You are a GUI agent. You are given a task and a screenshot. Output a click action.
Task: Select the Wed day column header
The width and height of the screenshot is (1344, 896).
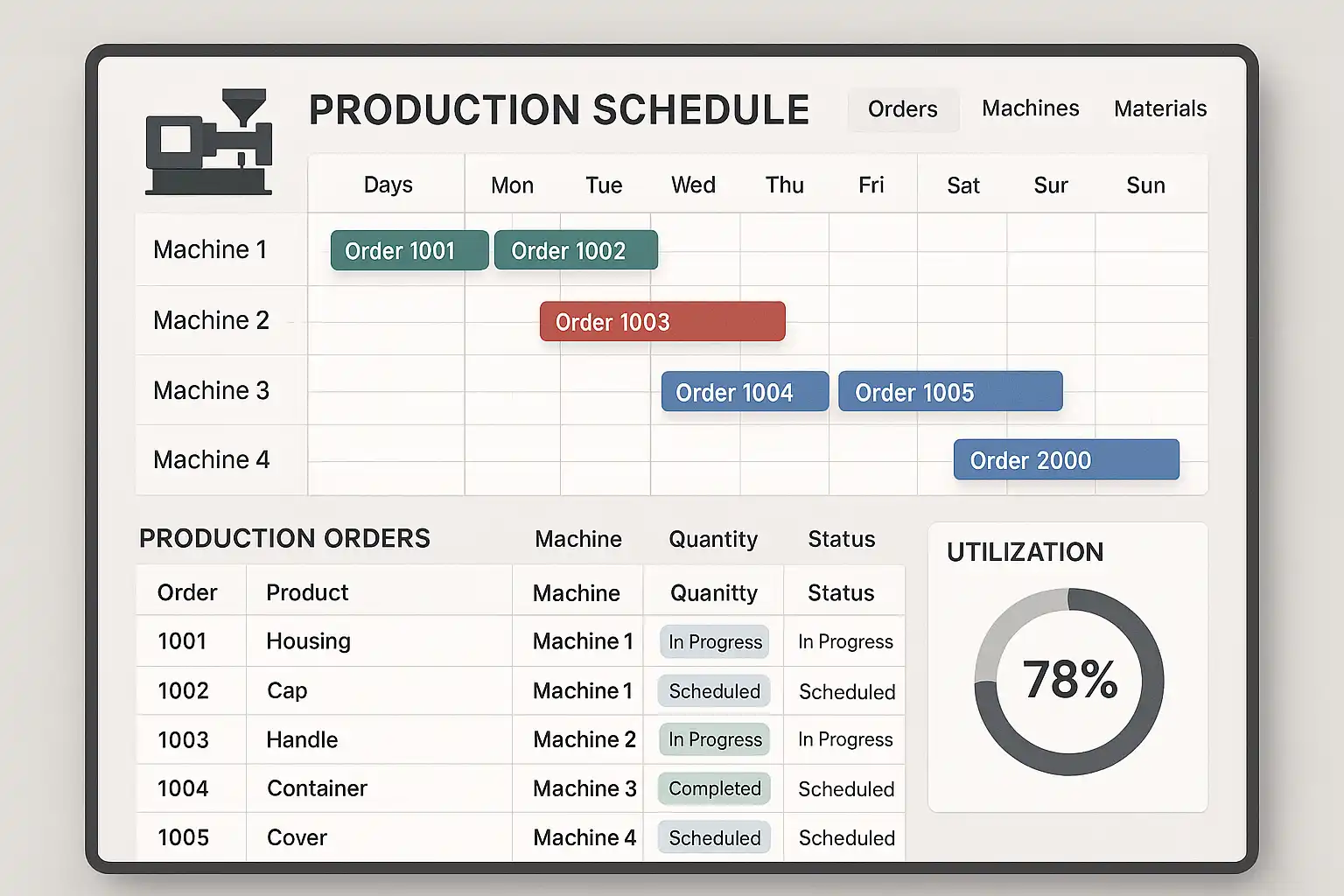pyautogui.click(x=693, y=185)
